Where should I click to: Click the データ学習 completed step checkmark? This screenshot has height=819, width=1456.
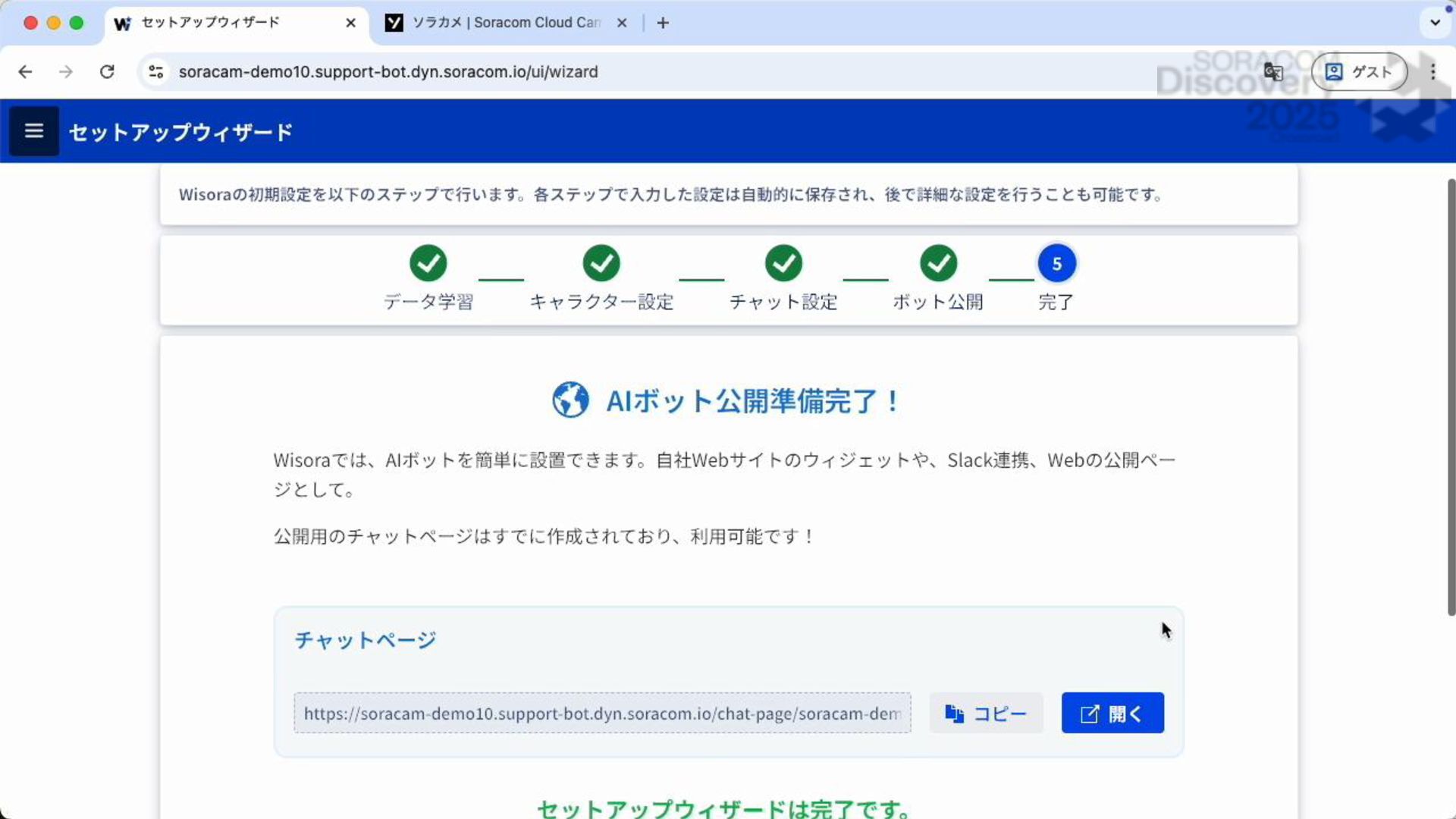(x=428, y=263)
